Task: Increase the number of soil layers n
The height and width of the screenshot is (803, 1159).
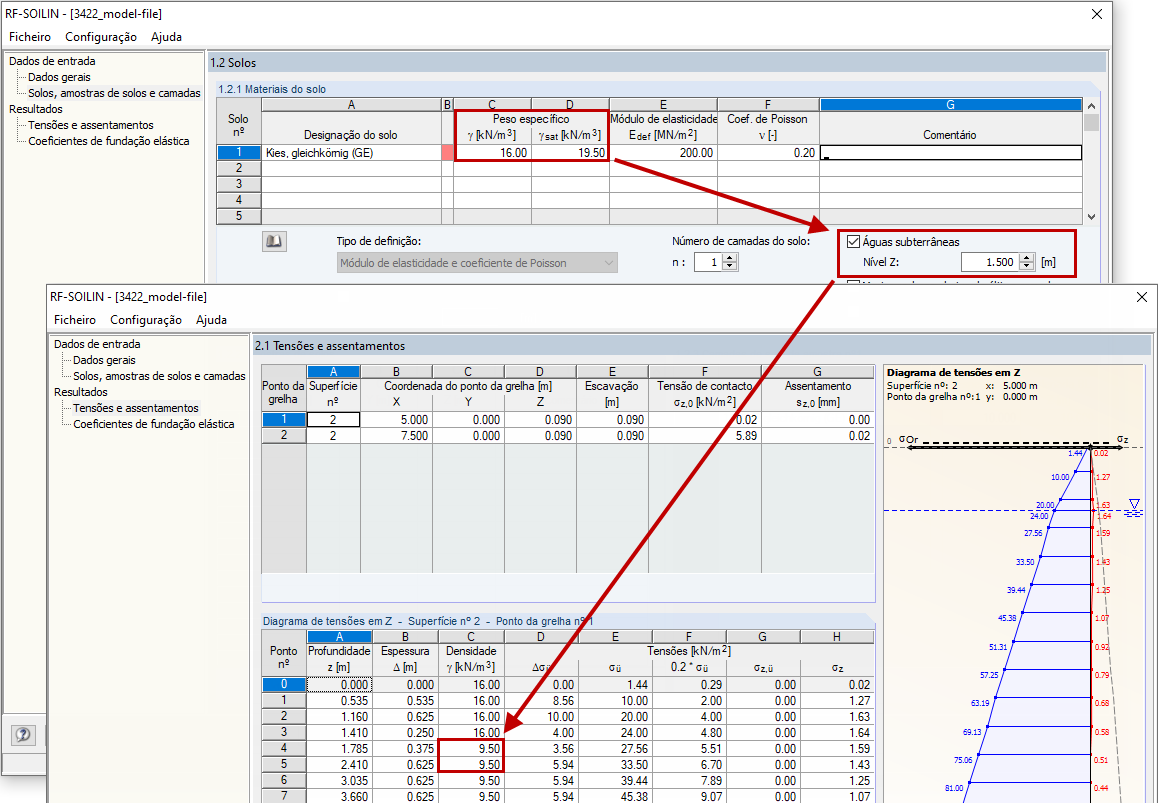Action: 730,258
